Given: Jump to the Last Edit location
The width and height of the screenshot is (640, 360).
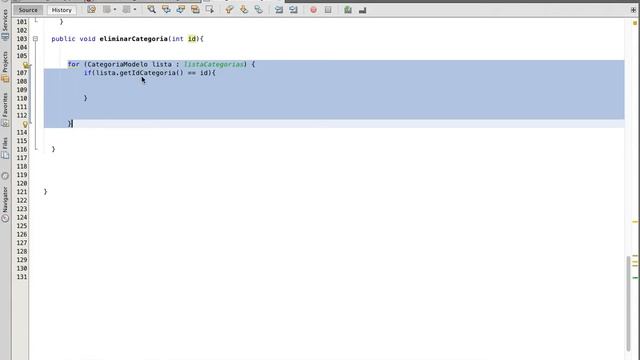Looking at the screenshot, I should [x=91, y=9].
